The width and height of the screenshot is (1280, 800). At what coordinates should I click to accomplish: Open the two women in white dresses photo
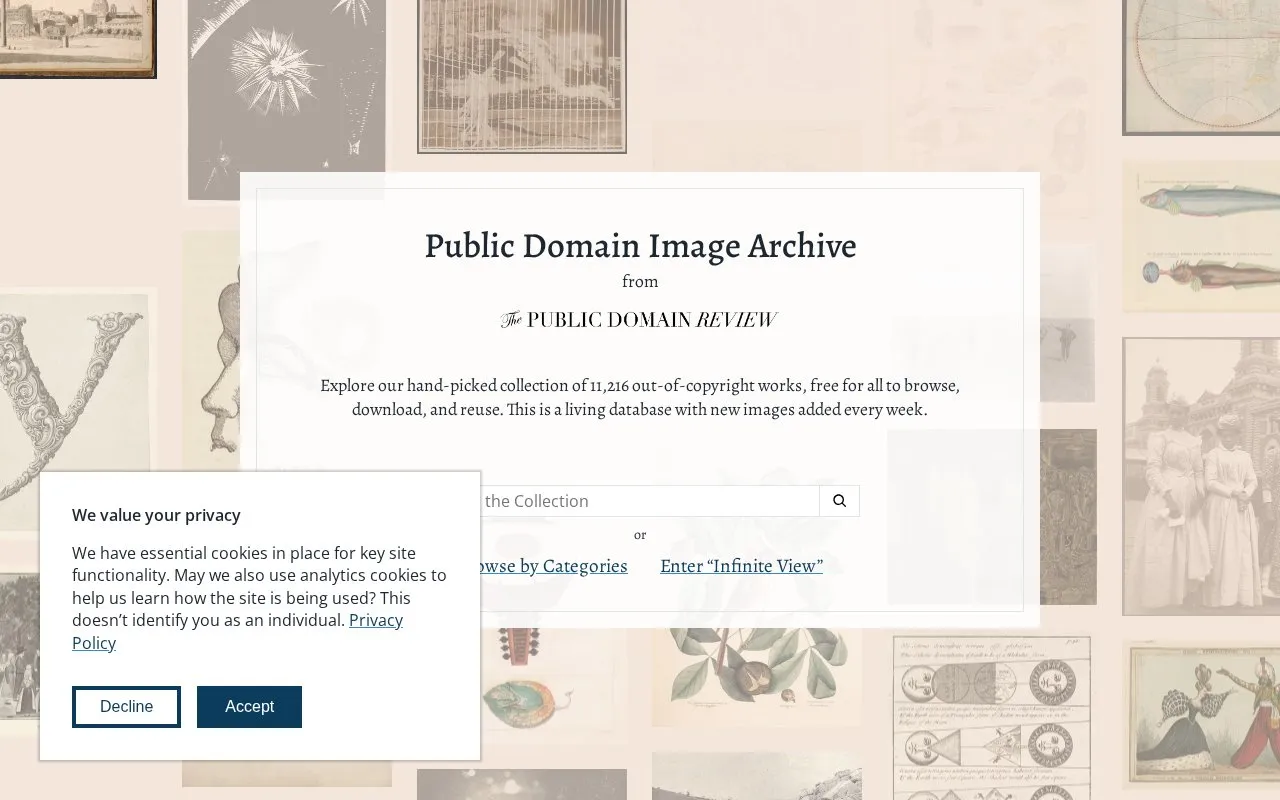pos(1201,476)
